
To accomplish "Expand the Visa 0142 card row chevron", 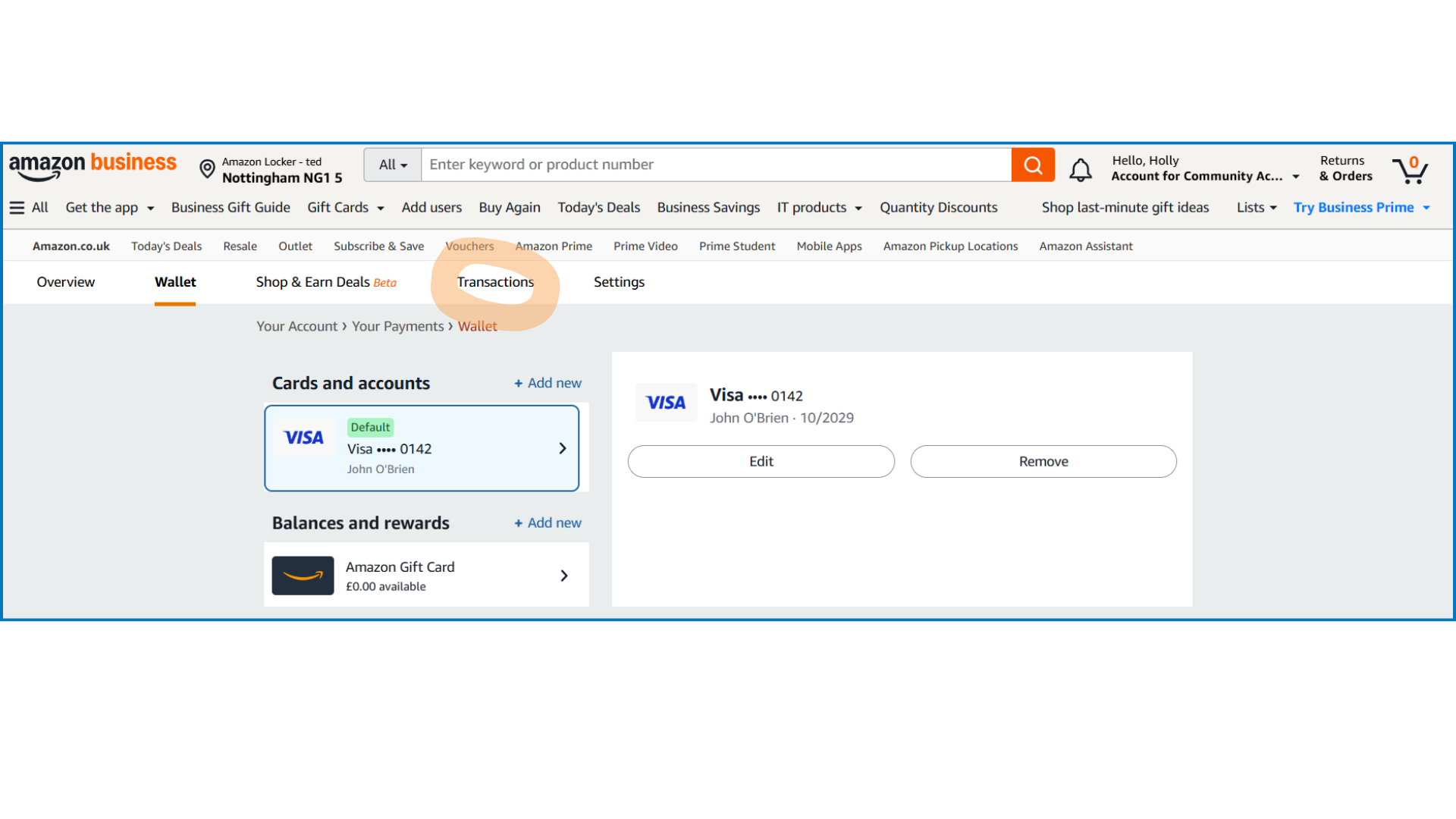I will tap(563, 448).
